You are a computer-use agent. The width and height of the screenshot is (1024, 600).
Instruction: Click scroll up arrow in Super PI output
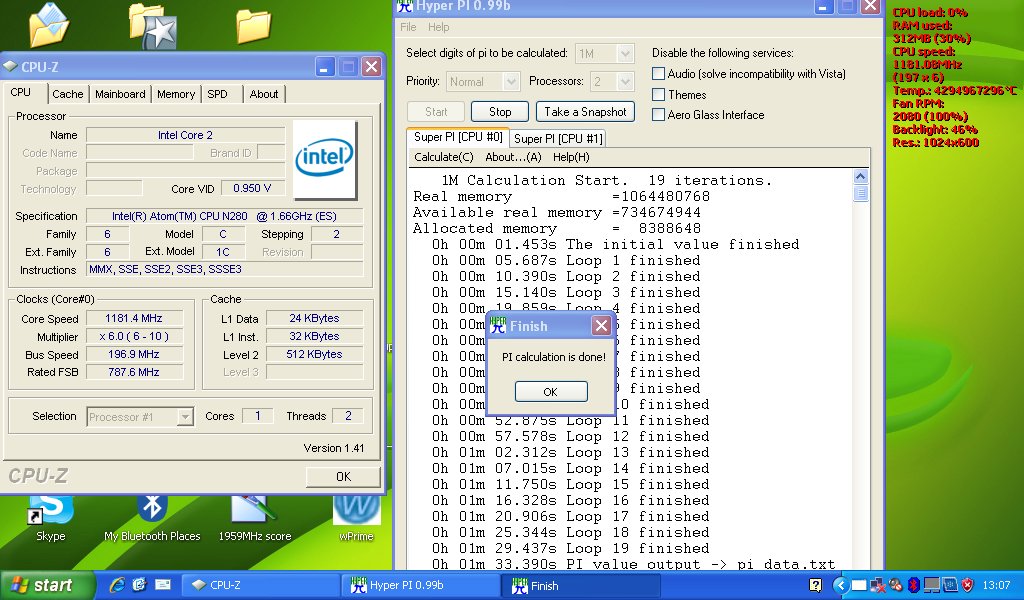(x=860, y=176)
